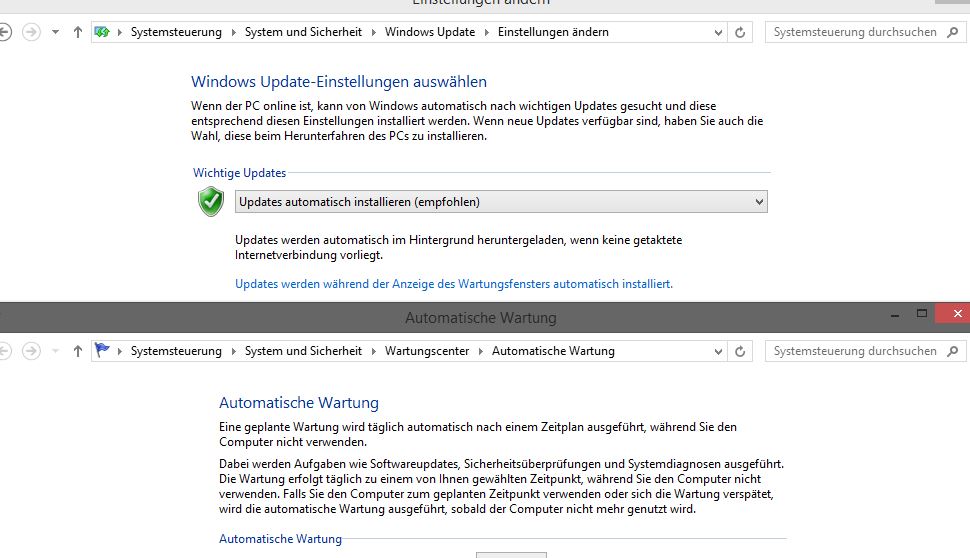Image resolution: width=970 pixels, height=558 pixels.
Task: Go back in Automatische Wartung window
Action: click(4, 351)
